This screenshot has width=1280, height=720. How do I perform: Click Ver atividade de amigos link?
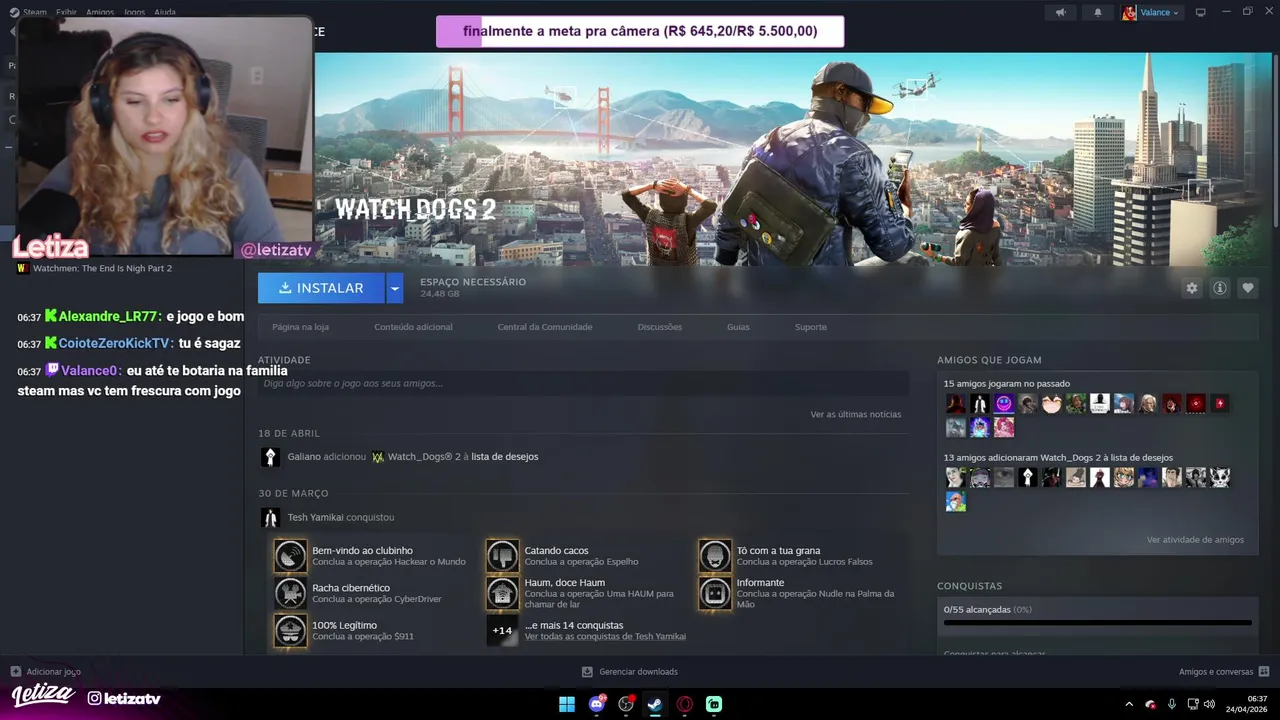pos(1195,540)
